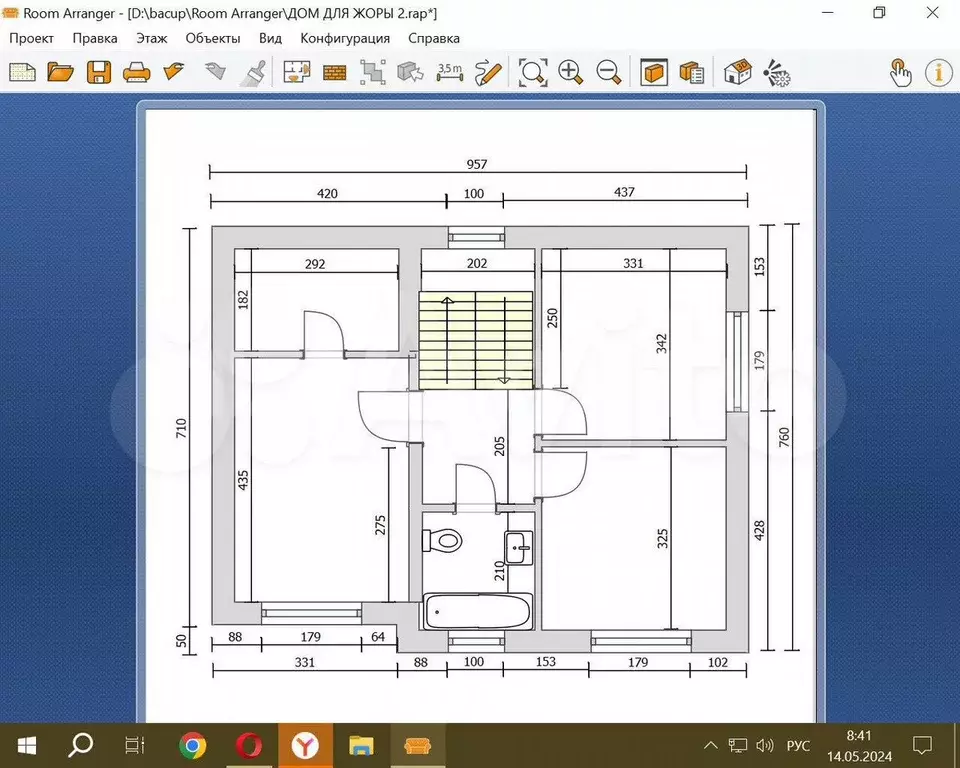Open the room shape editor icon
The width and height of the screenshot is (960, 768).
297,72
